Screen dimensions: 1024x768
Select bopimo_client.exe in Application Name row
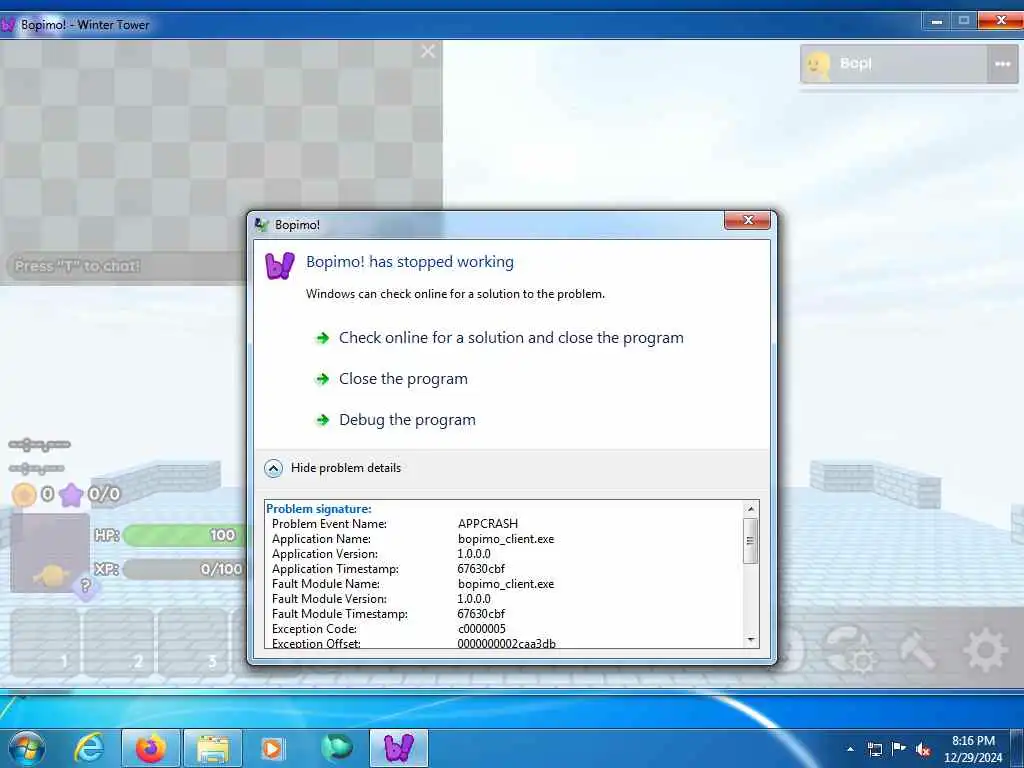tap(506, 539)
